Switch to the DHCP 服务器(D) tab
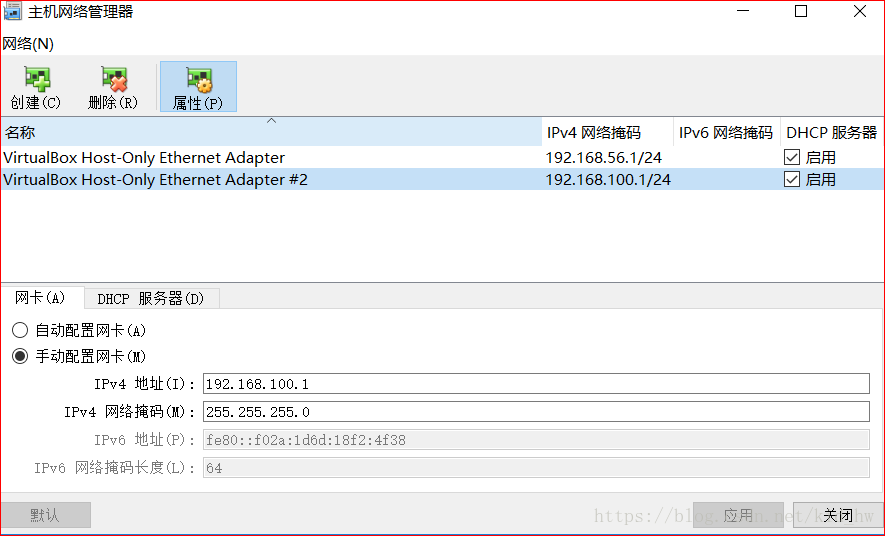The width and height of the screenshot is (885, 536). 151,298
